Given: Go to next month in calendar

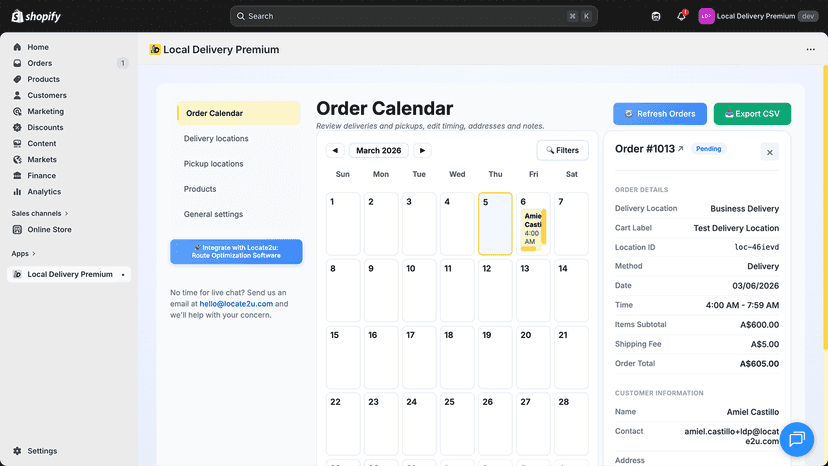Looking at the screenshot, I should coord(422,151).
